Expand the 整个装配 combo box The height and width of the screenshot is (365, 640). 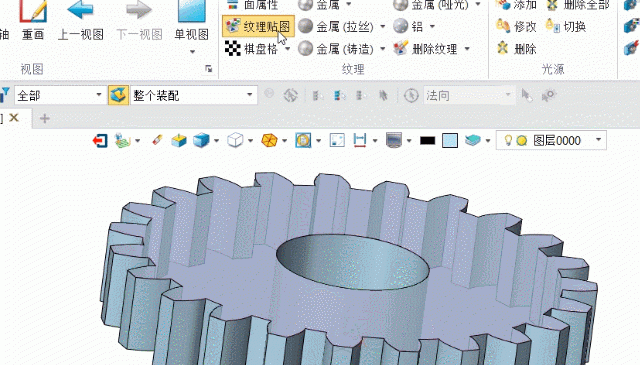pos(193,96)
